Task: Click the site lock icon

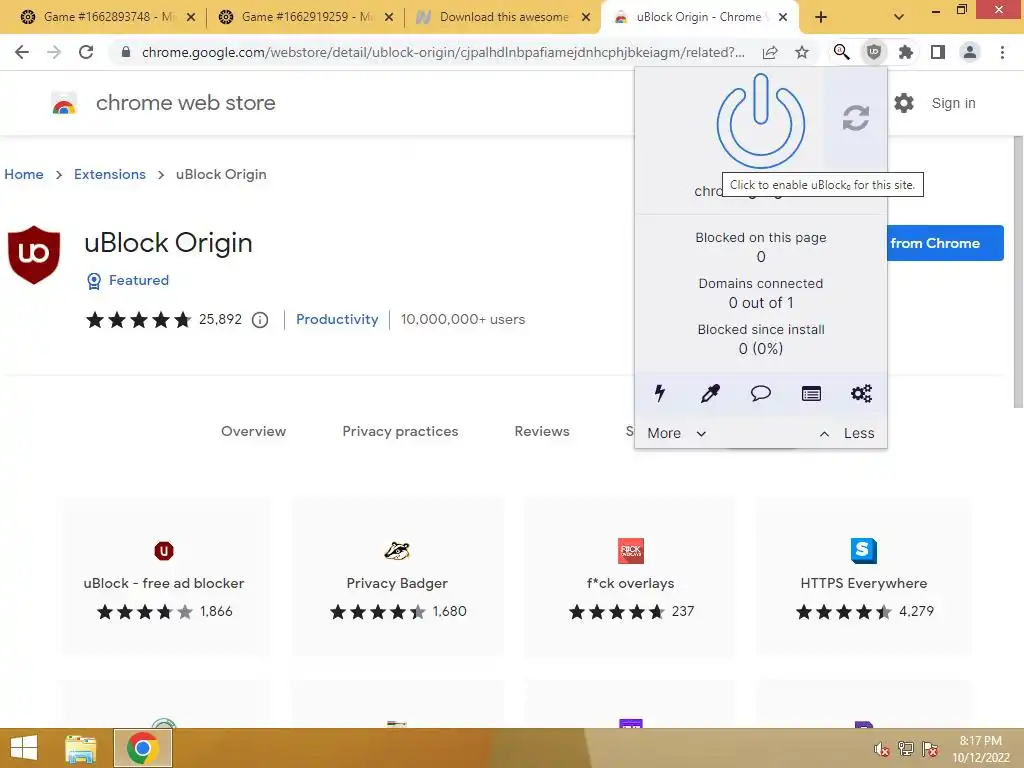Action: pyautogui.click(x=126, y=52)
